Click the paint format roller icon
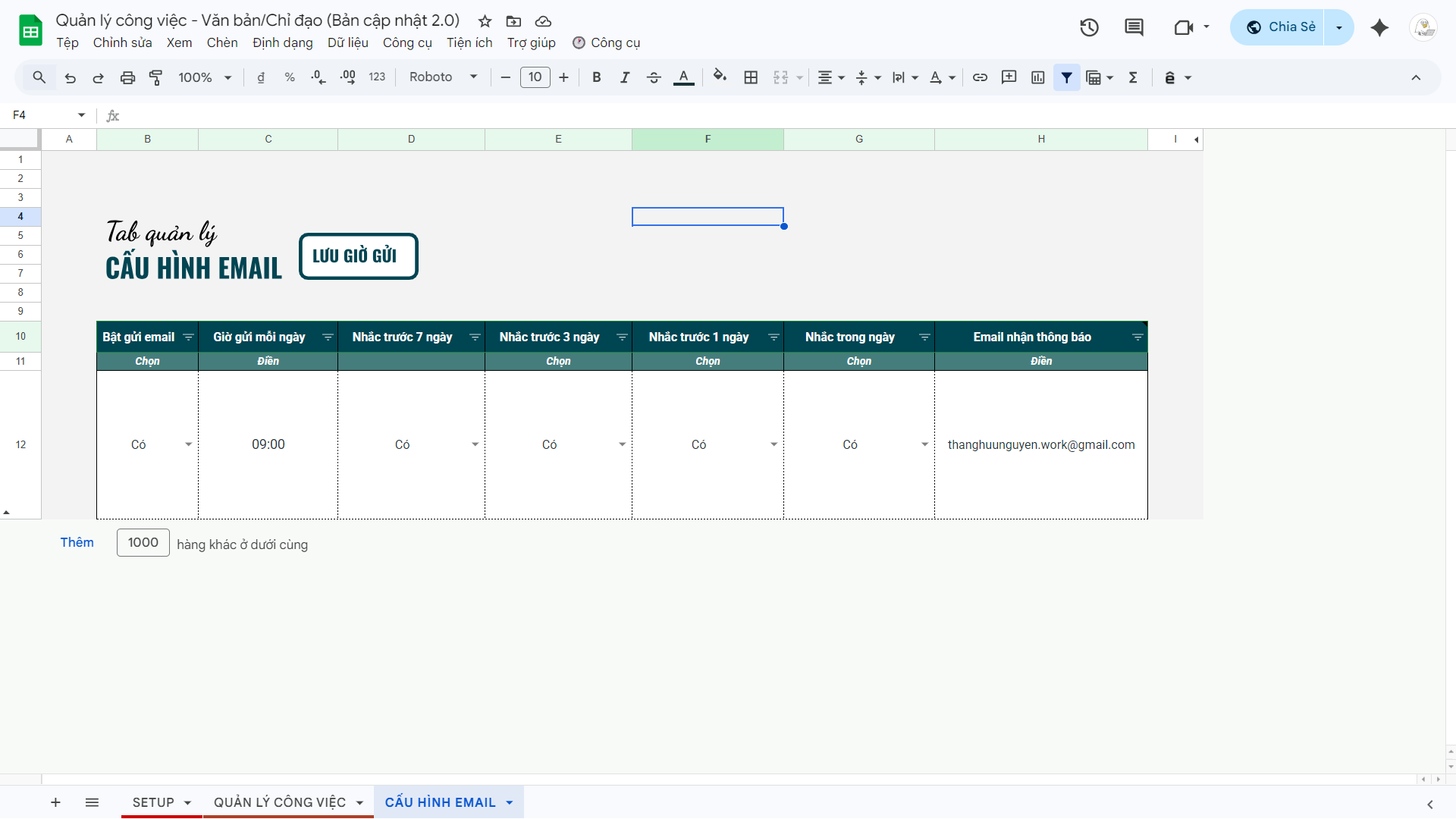The image size is (1456, 819). 156,77
